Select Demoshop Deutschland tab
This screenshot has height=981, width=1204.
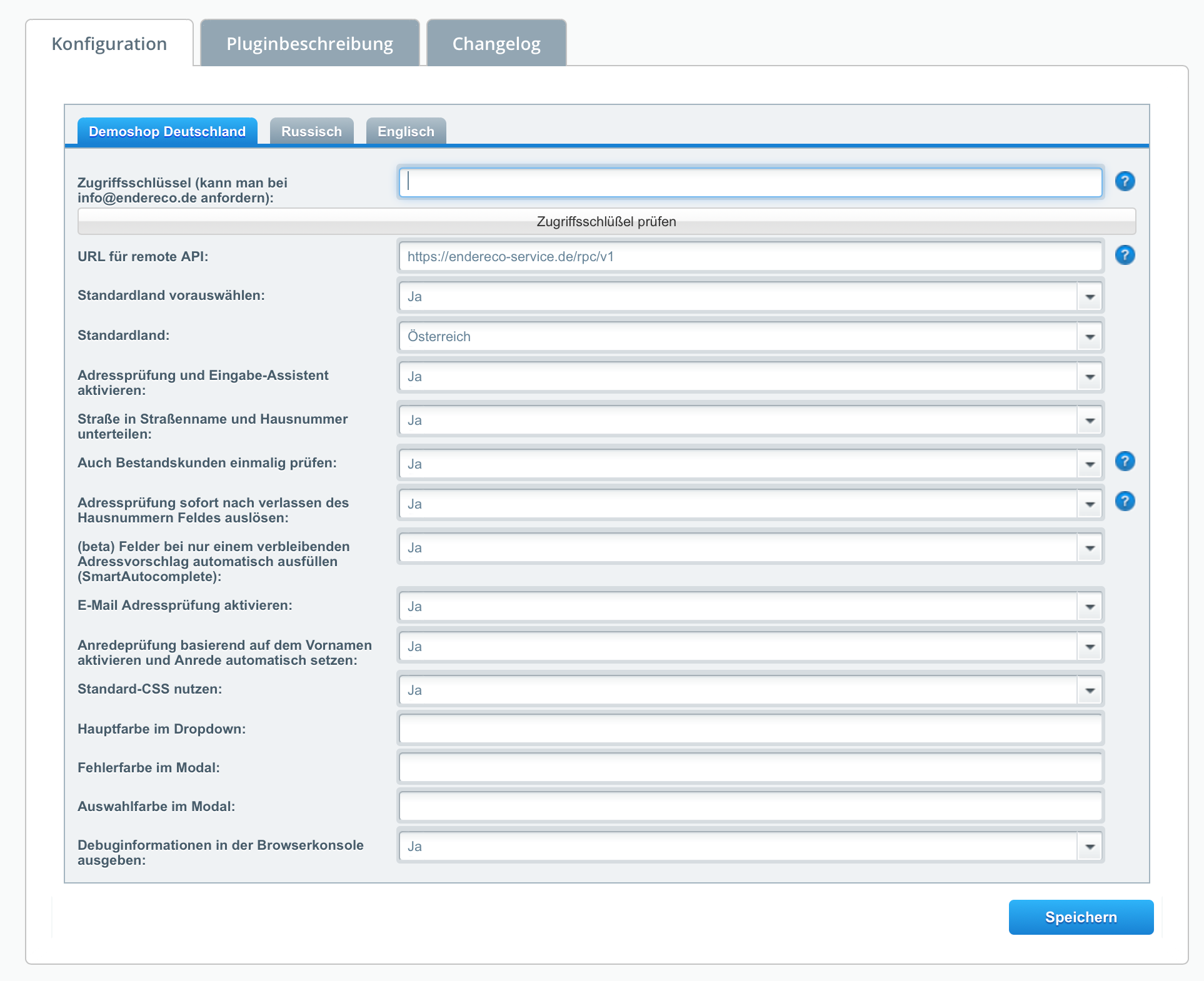pos(167,131)
